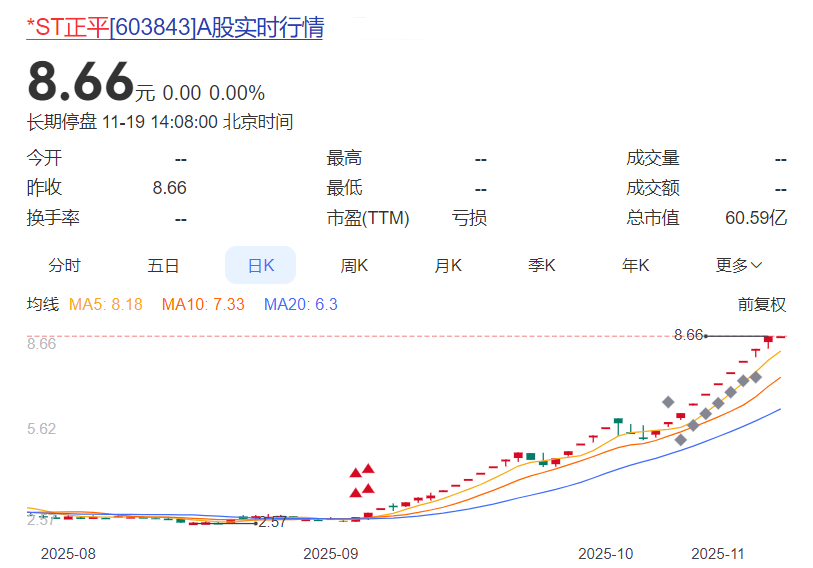Click the 均线 label
The height and width of the screenshot is (568, 813).
(43, 304)
